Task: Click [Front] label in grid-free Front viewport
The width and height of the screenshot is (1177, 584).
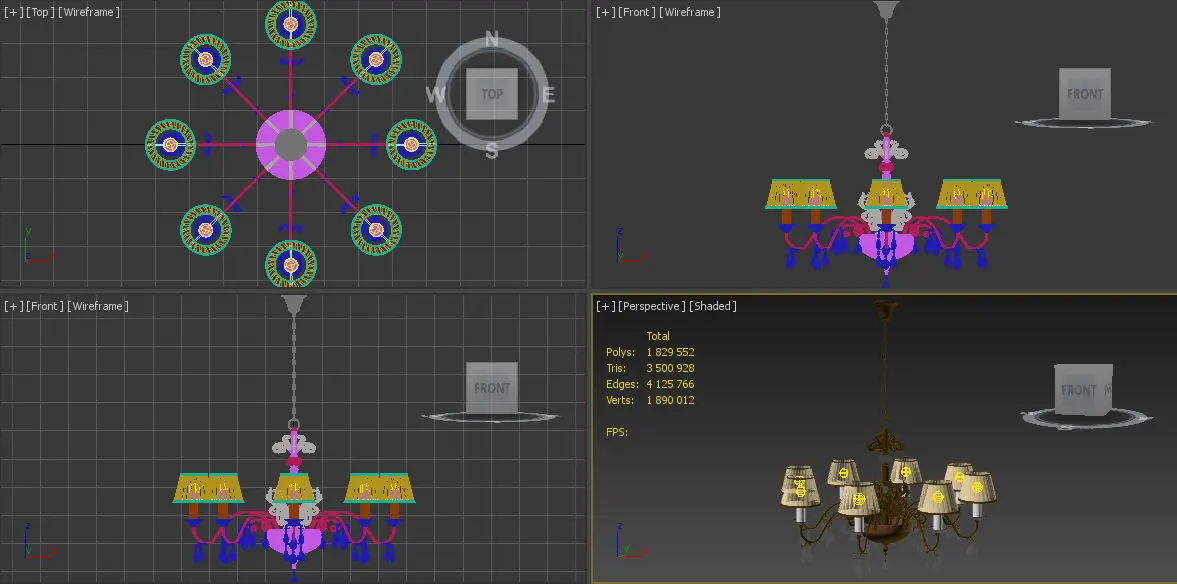Action: 636,12
